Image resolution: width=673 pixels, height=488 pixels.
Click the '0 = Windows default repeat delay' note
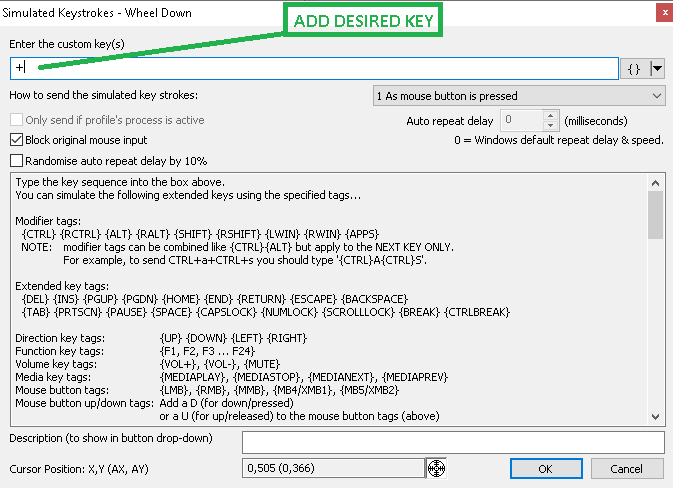point(559,140)
